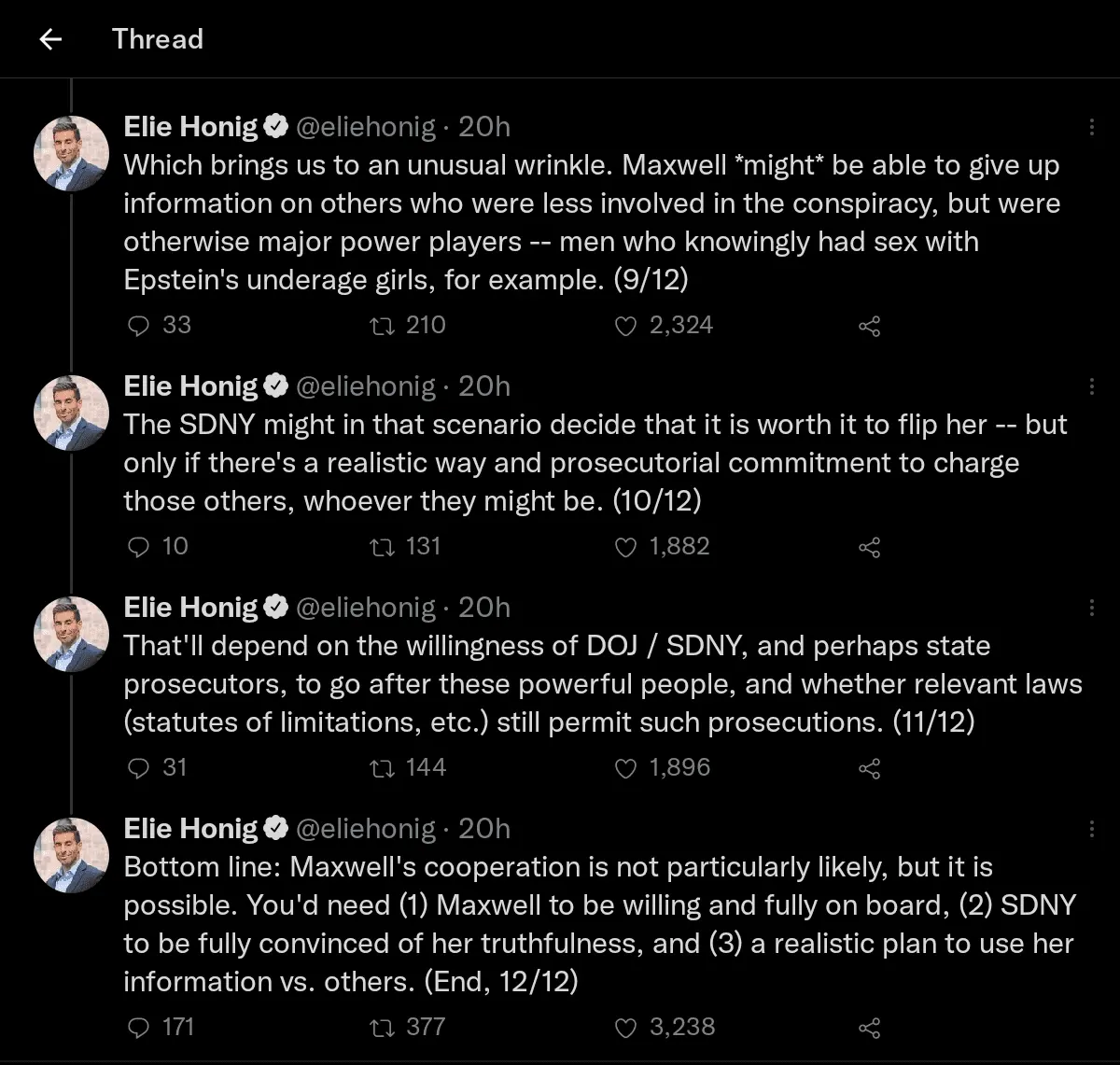1120x1065 pixels.
Task: Like the tweet with 1,882 likes
Action: click(627, 546)
